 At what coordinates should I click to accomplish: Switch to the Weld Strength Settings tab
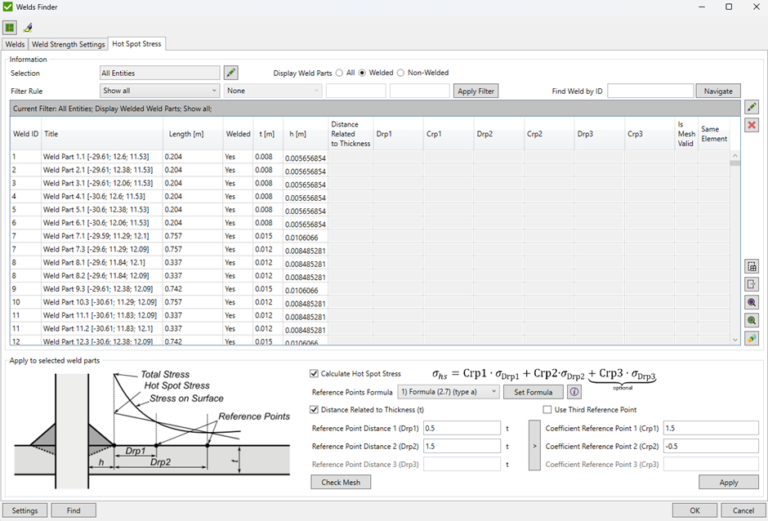tap(68, 44)
